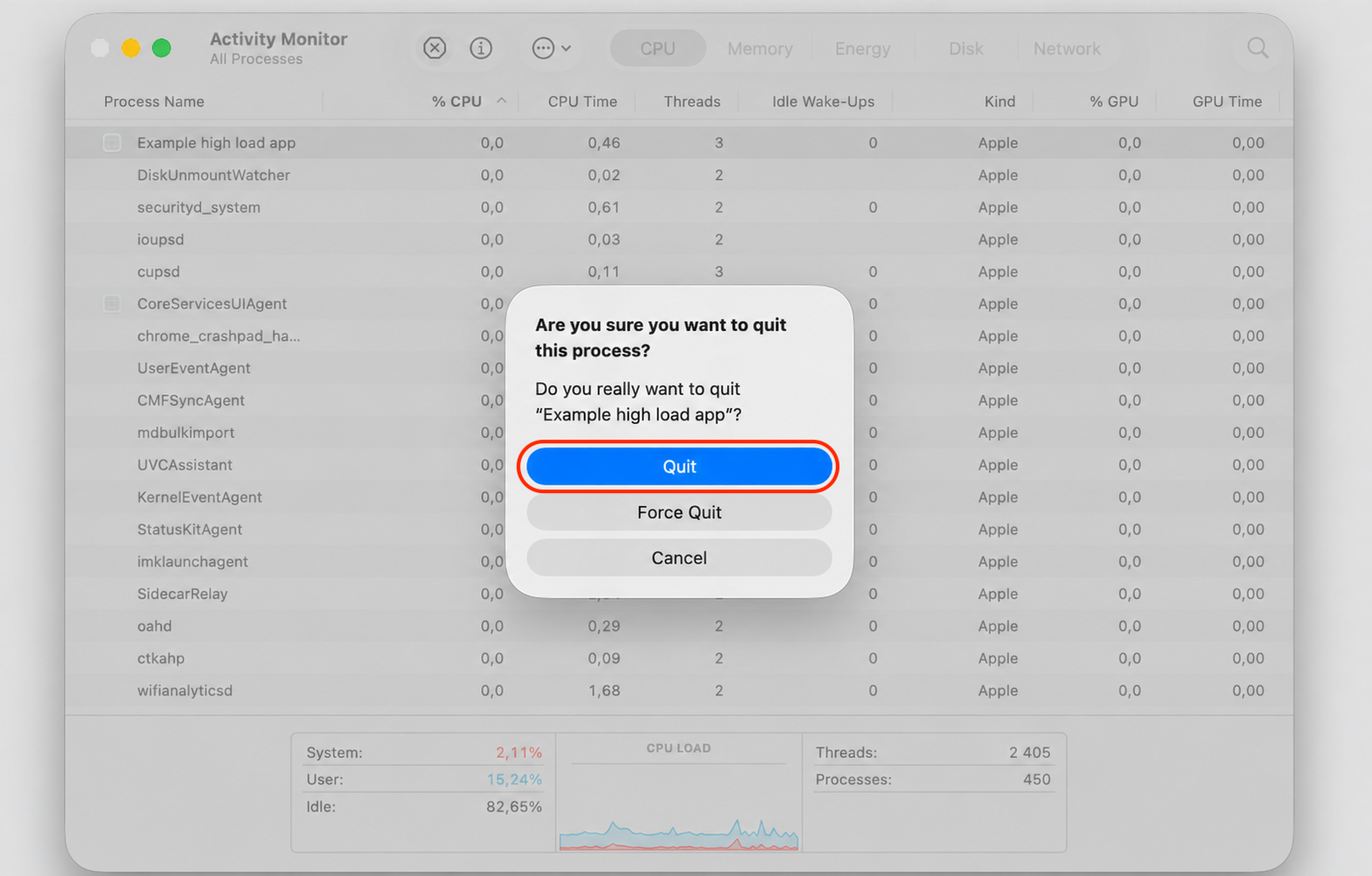Select the ioupsd process row

(x=679, y=240)
